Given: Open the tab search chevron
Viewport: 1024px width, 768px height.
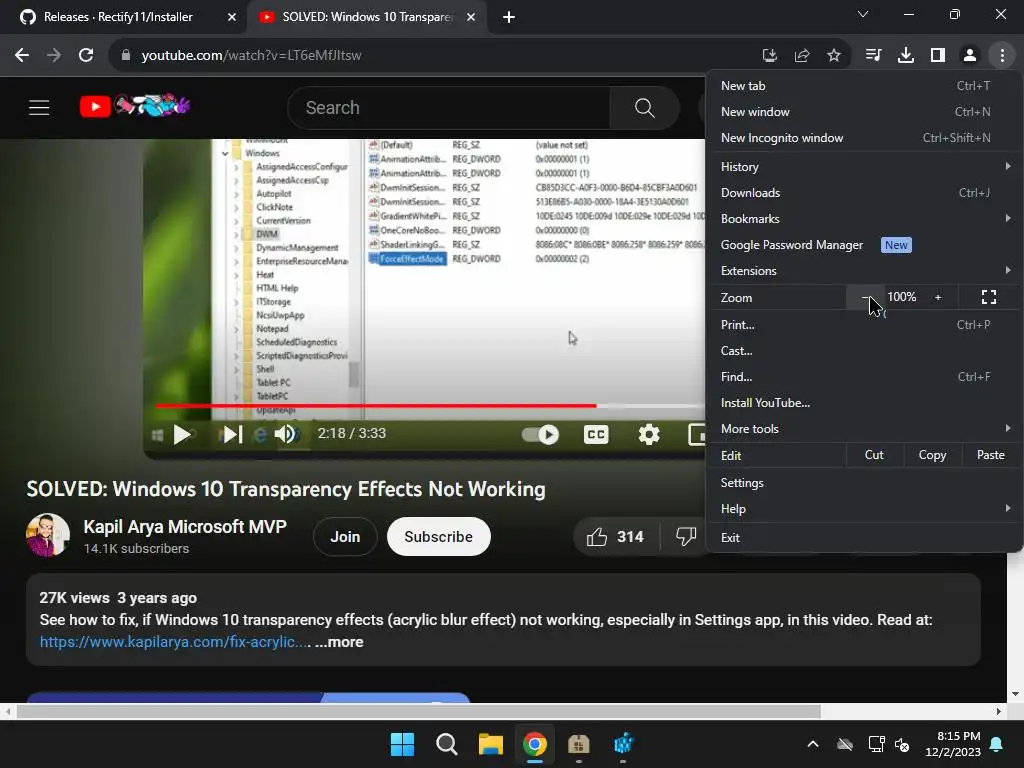Looking at the screenshot, I should tap(863, 14).
